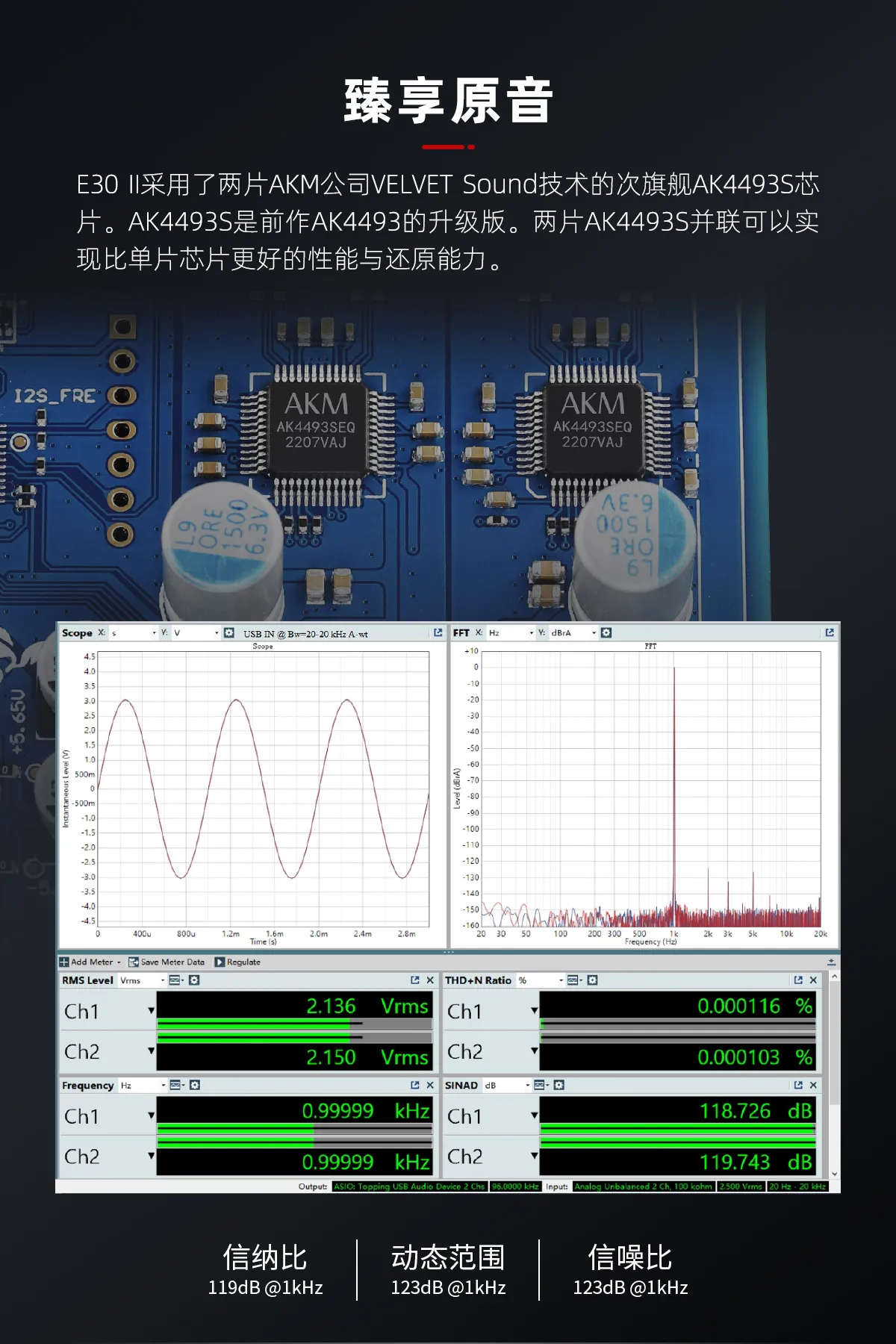This screenshot has height=1344, width=896.
Task: Click the meters panel vertical scrollbar
Action: (834, 1075)
